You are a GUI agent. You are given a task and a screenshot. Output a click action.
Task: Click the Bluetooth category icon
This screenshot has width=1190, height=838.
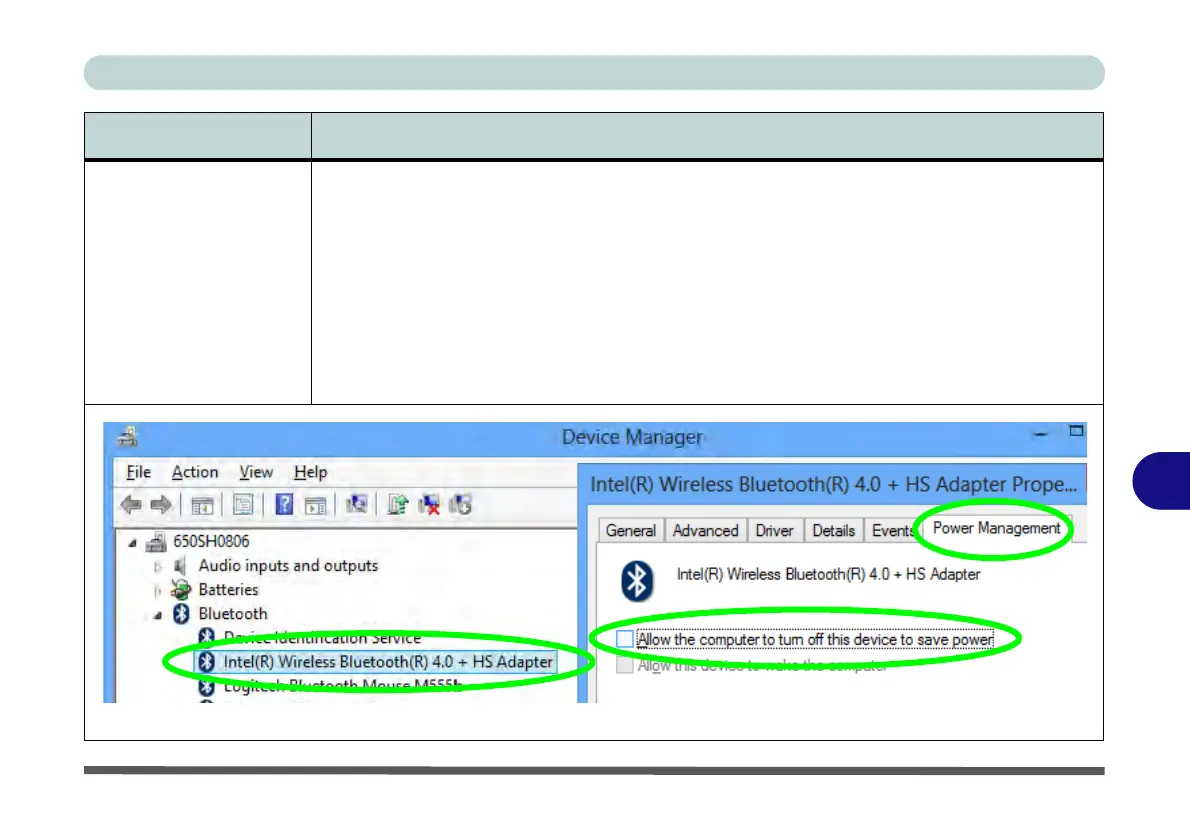[x=181, y=613]
